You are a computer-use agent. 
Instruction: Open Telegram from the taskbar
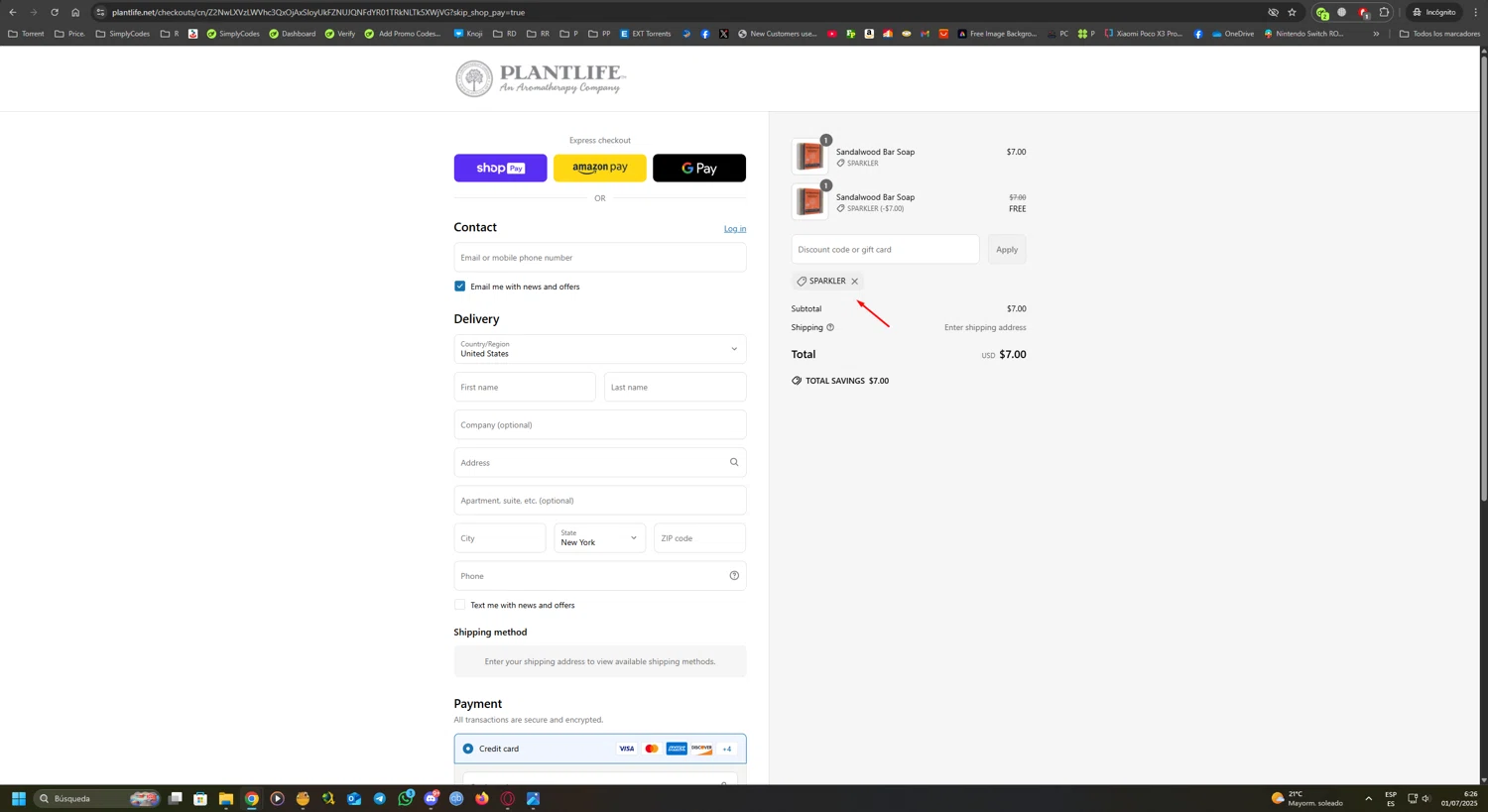point(380,799)
